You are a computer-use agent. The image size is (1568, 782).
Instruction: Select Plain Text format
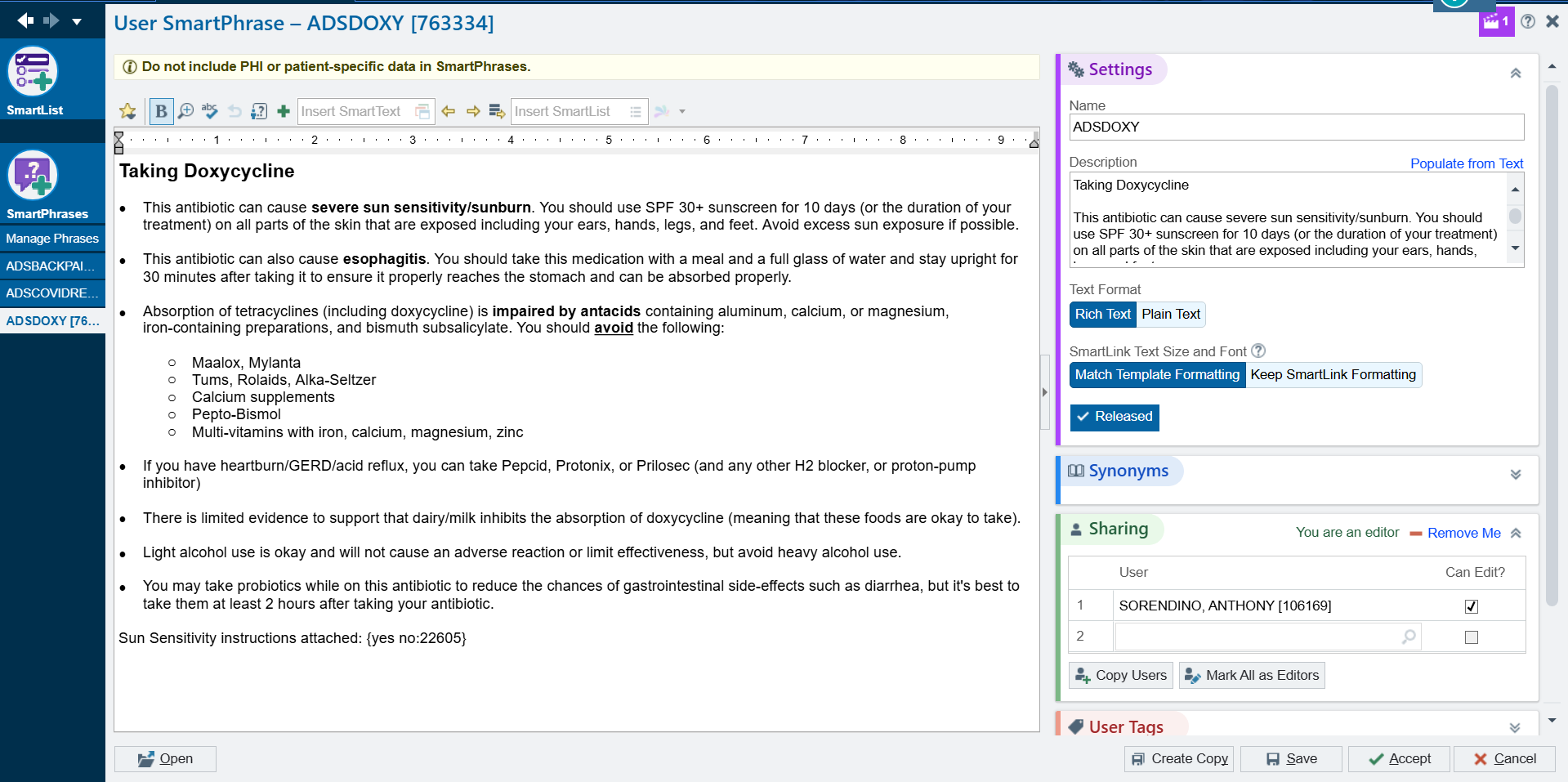[1171, 314]
